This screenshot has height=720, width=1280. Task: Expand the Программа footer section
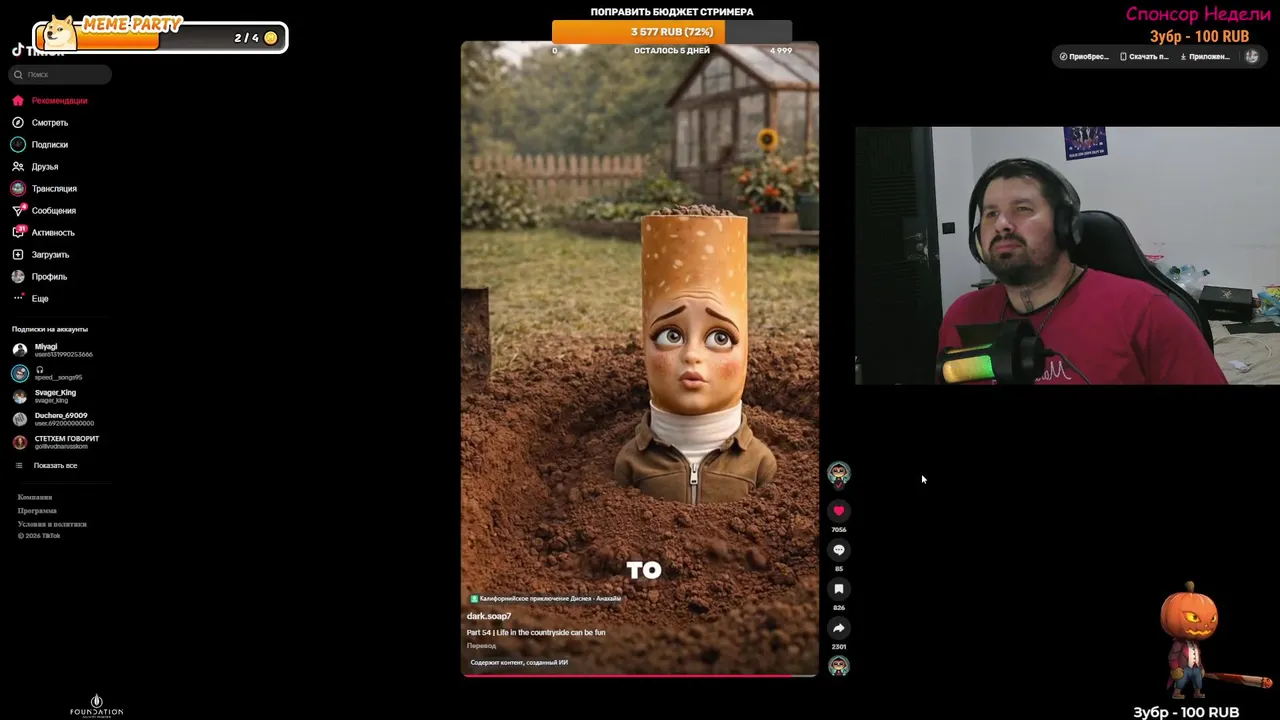click(x=37, y=510)
